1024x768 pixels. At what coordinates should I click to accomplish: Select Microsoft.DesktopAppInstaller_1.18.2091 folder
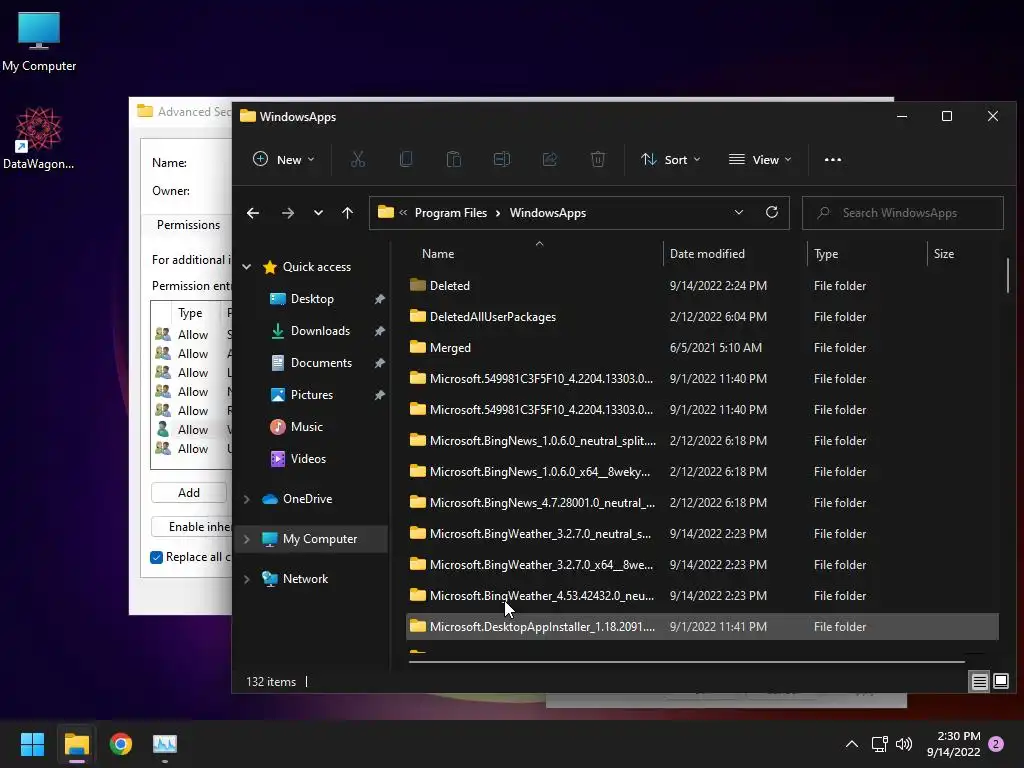pos(702,627)
